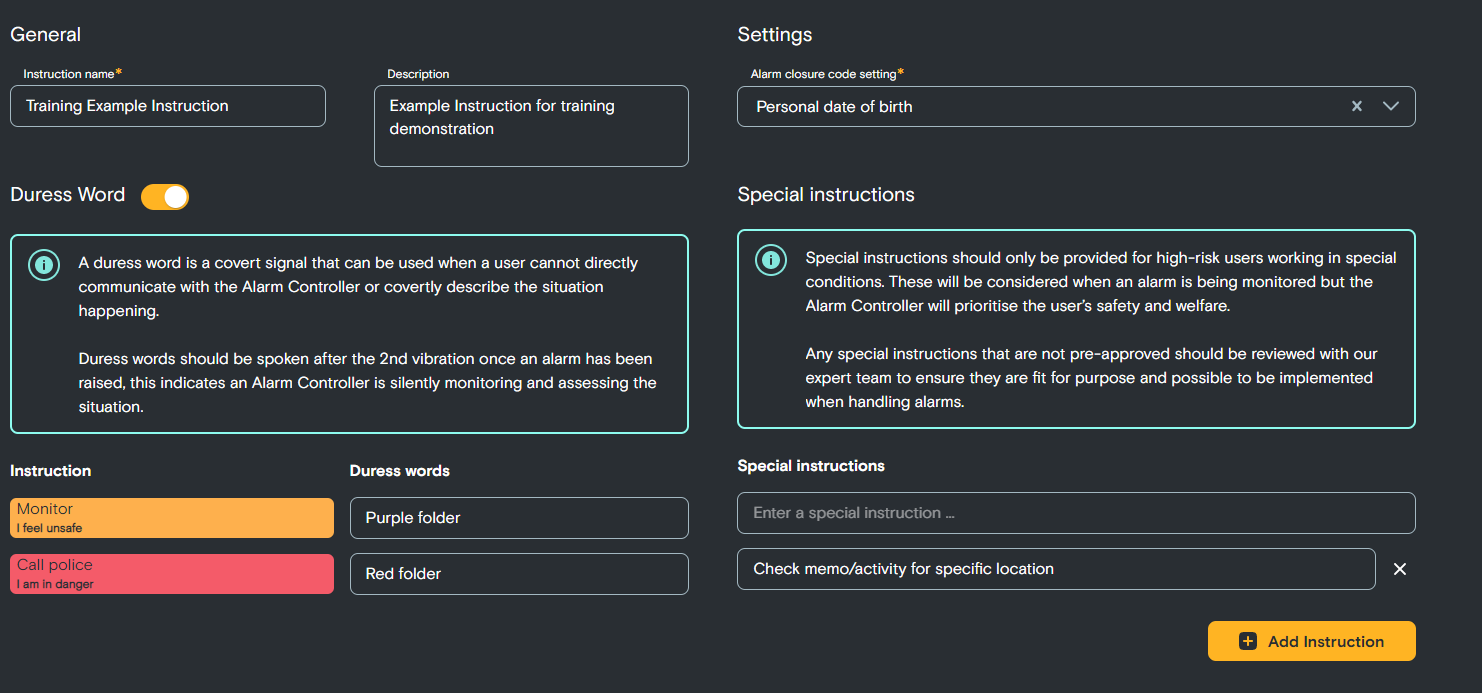The image size is (1482, 693).
Task: Click the info icon in special instructions panel
Action: (x=771, y=261)
